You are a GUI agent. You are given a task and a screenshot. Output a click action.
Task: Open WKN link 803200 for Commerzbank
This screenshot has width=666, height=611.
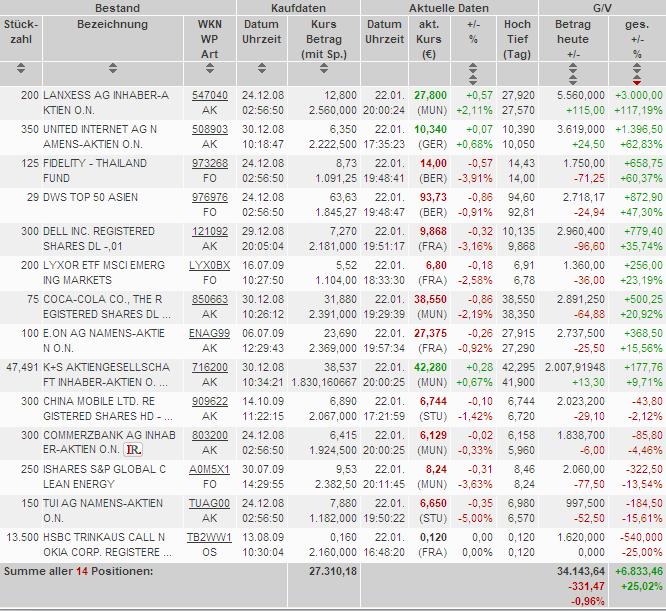point(210,435)
